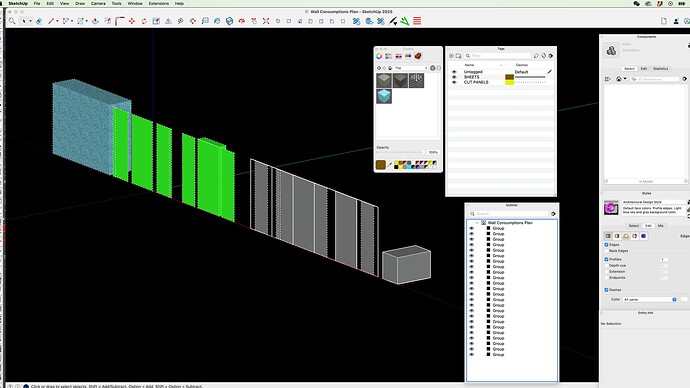This screenshot has height=388, width=690.
Task: Click the CUT PANELS yellow color swatch
Action: pyautogui.click(x=509, y=82)
